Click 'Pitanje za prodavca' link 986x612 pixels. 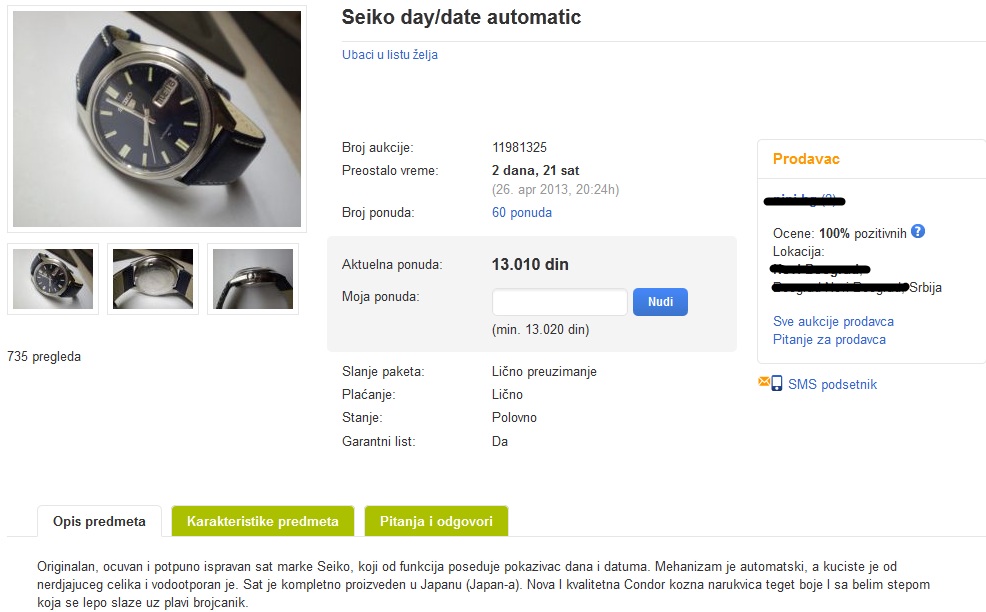point(829,340)
